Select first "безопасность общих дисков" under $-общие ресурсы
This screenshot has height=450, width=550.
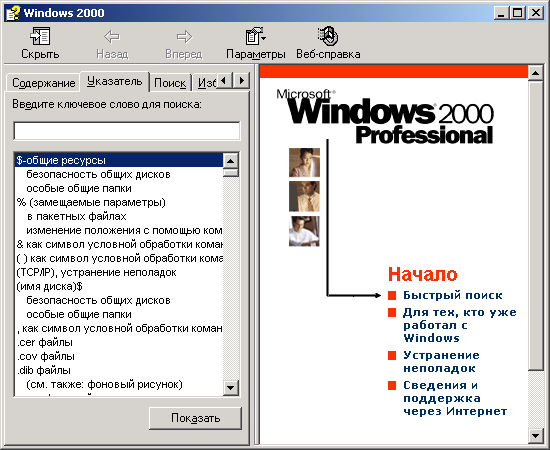[98, 174]
